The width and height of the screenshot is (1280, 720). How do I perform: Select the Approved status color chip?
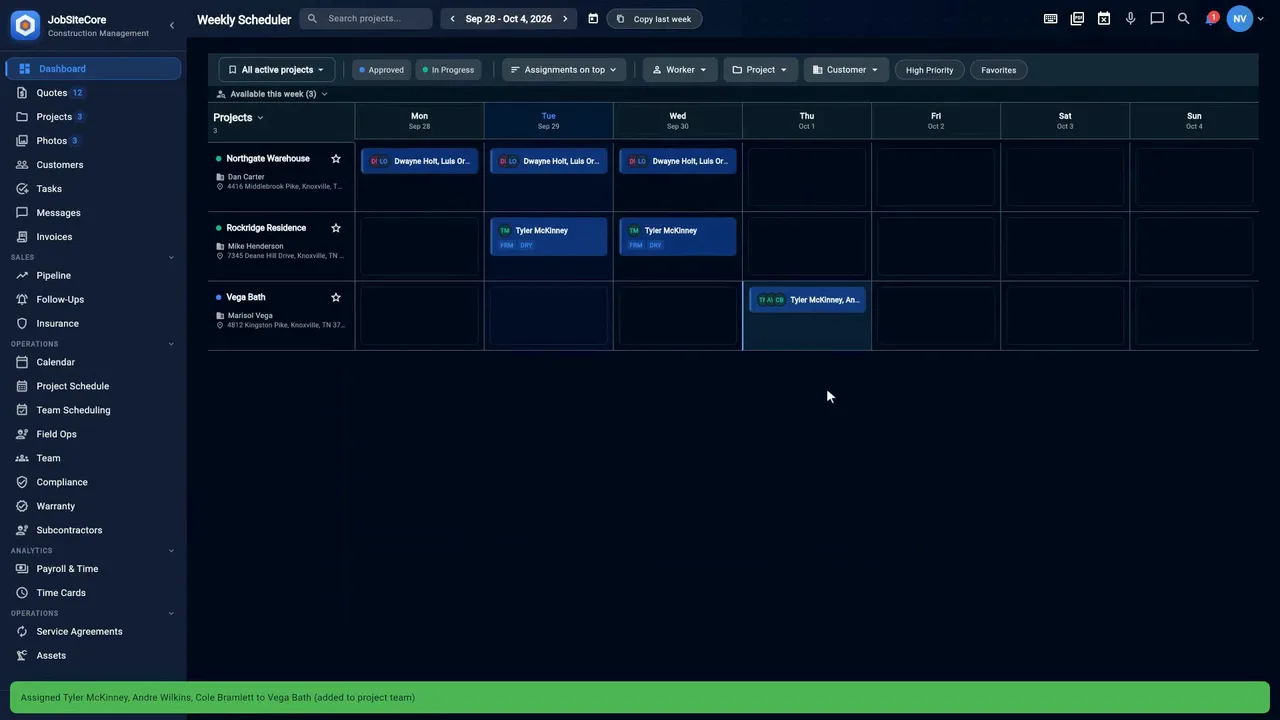[x=381, y=70]
